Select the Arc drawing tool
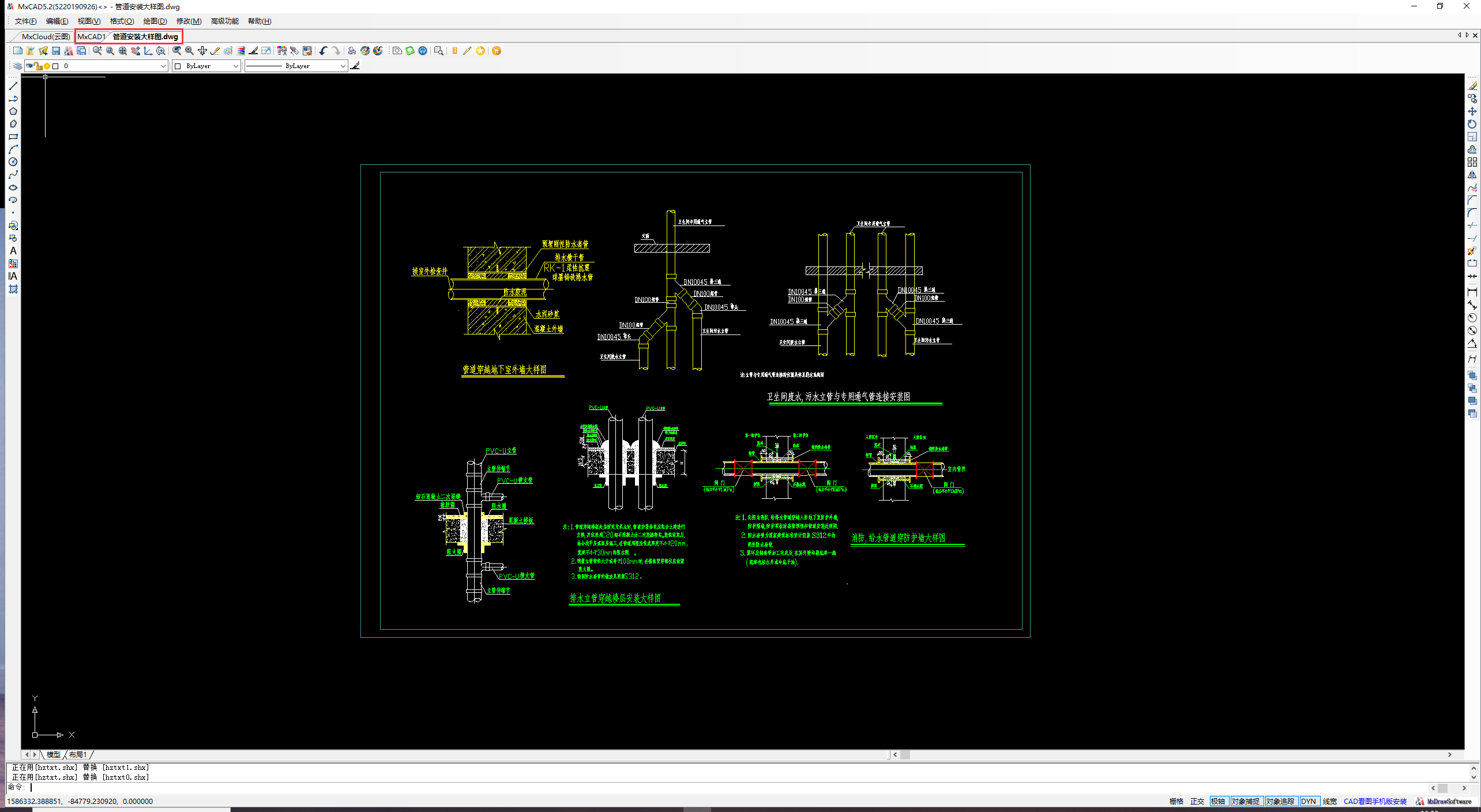 click(13, 149)
